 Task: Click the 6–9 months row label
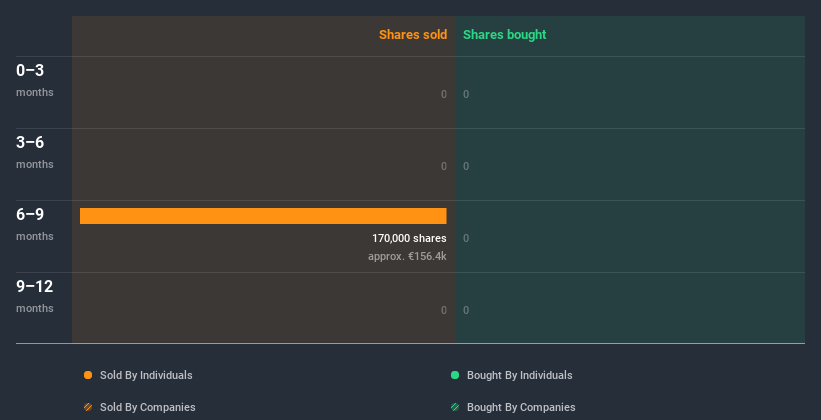click(35, 223)
